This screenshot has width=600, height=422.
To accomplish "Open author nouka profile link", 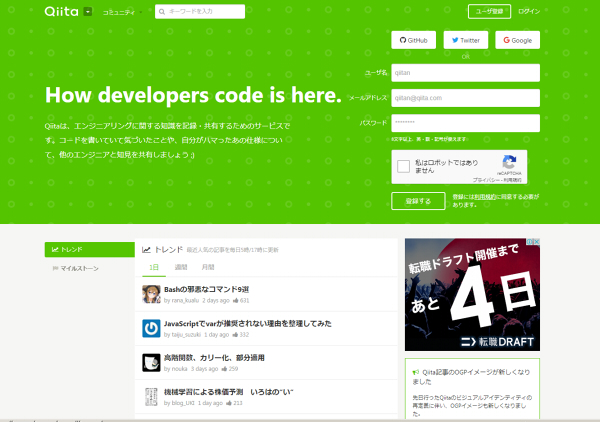I will click(x=179, y=369).
